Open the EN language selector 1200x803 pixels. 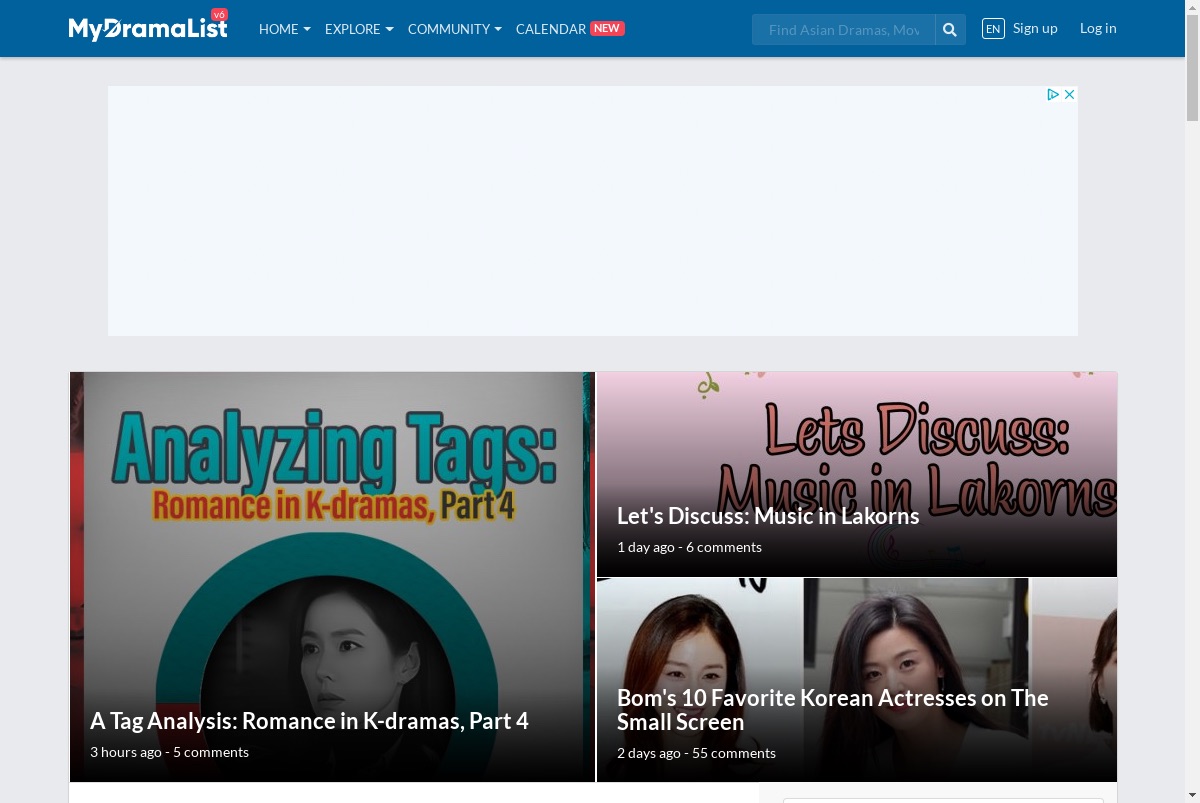pyautogui.click(x=993, y=29)
